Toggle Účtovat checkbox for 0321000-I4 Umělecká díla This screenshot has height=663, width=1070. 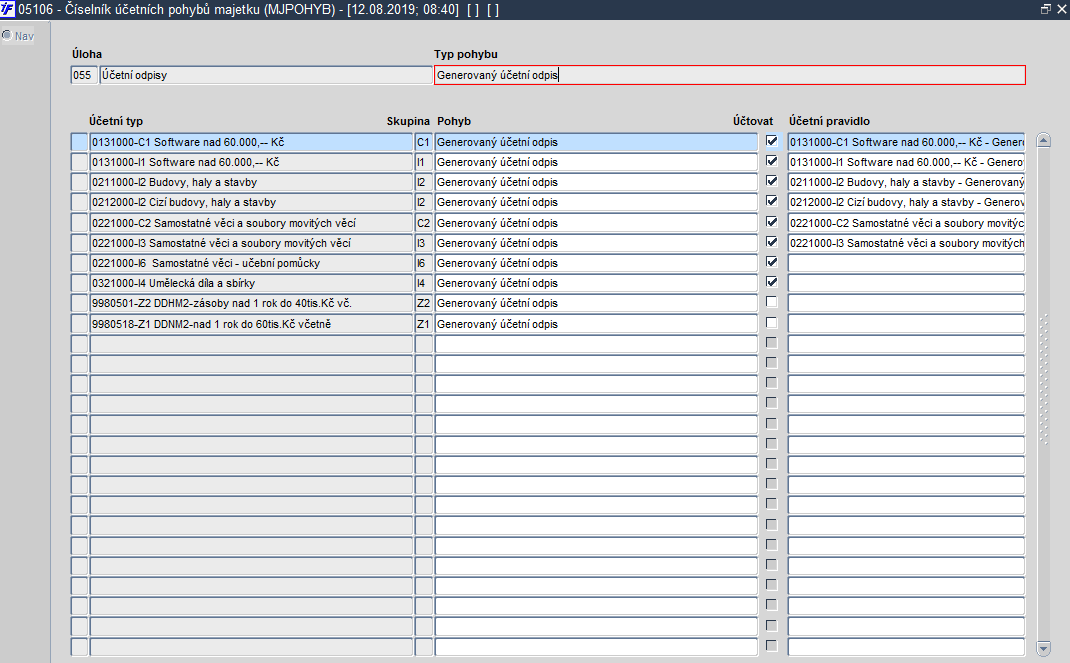772,282
